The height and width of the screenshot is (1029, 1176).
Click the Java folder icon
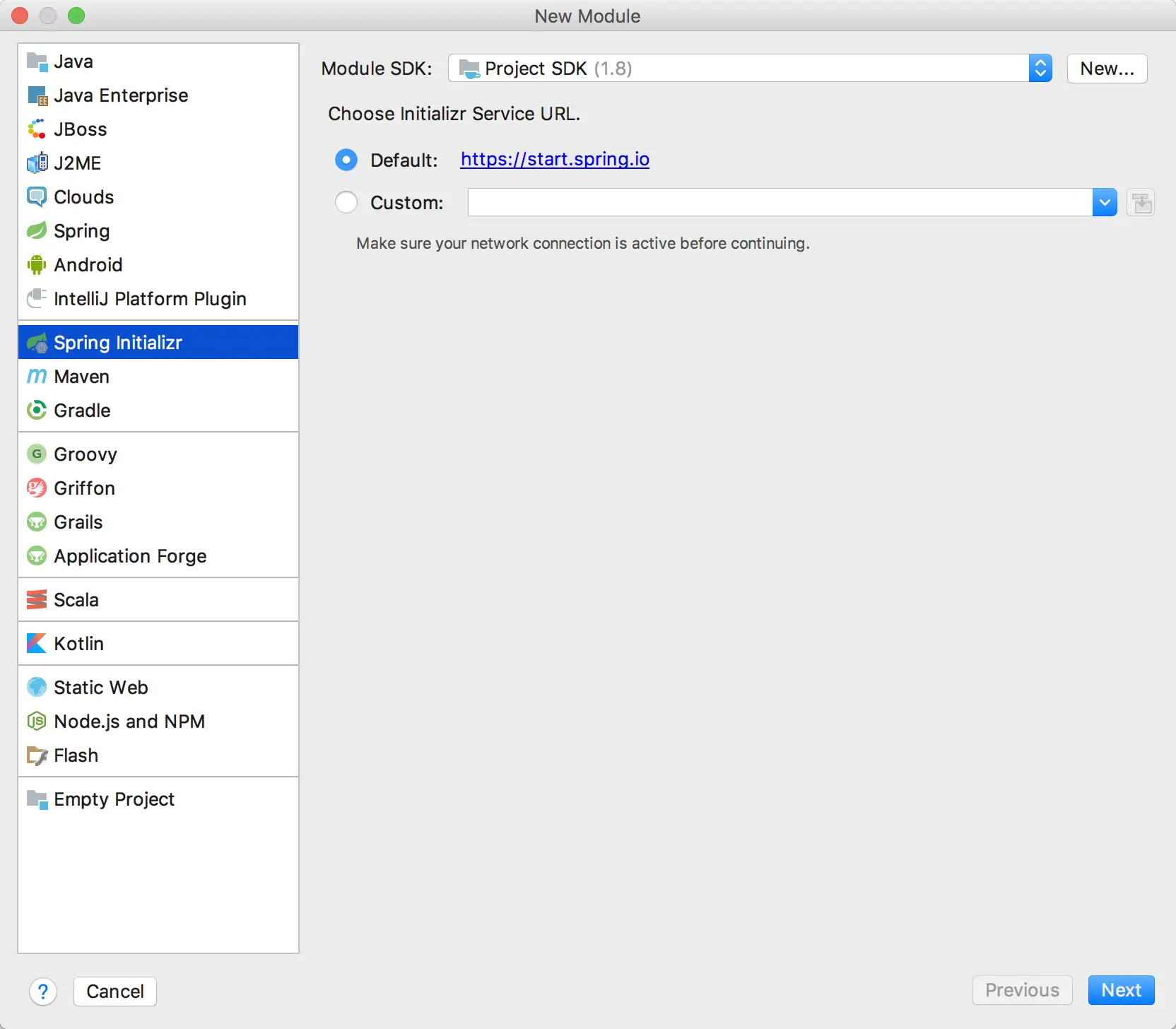pyautogui.click(x=37, y=61)
